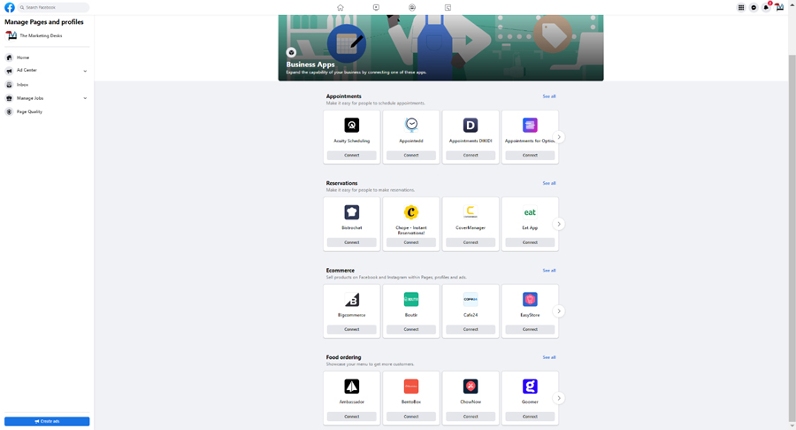Click the Appointedd clock icon

(x=411, y=125)
